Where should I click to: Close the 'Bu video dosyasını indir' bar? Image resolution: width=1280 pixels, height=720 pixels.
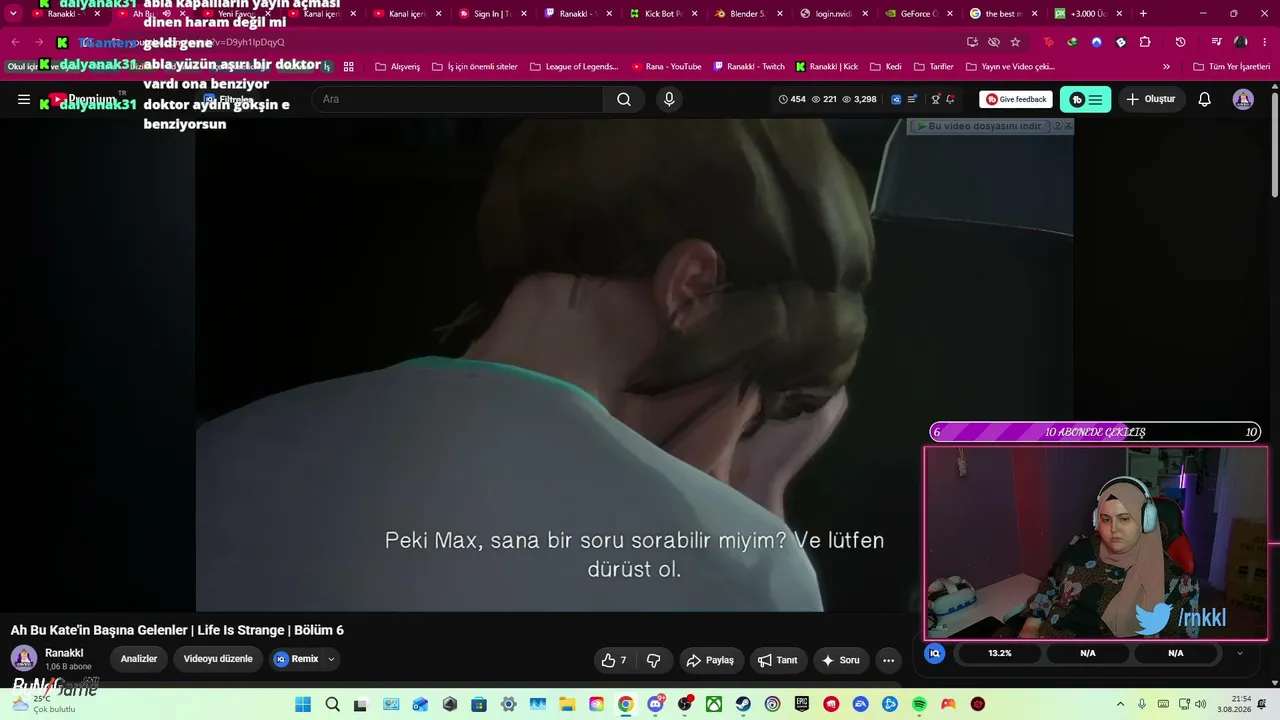[x=1068, y=126]
